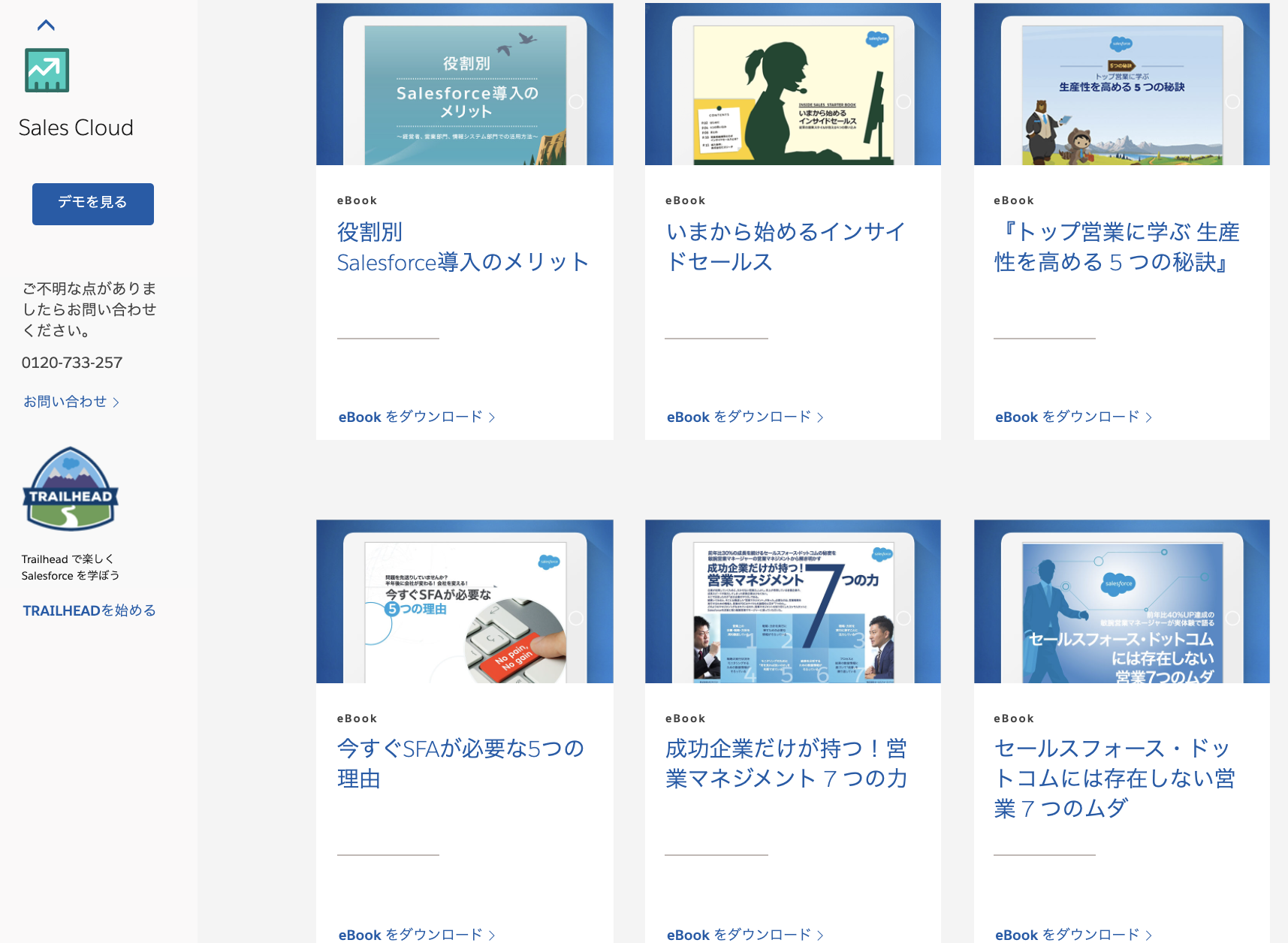Open 営業マネジメント7つの力 cover image
The width and height of the screenshot is (1288, 943).
click(793, 601)
